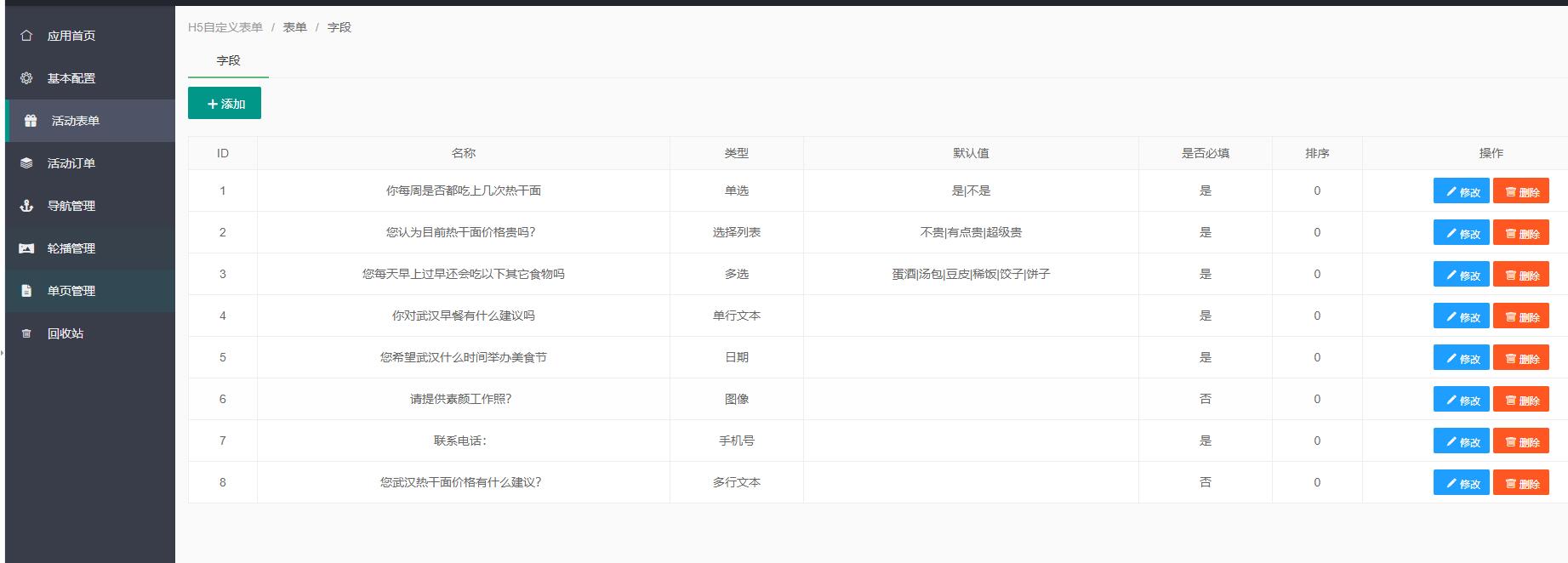Click the name 你每周是否都吃上几次热干面
Screen dimensions: 1568x563
tap(464, 191)
